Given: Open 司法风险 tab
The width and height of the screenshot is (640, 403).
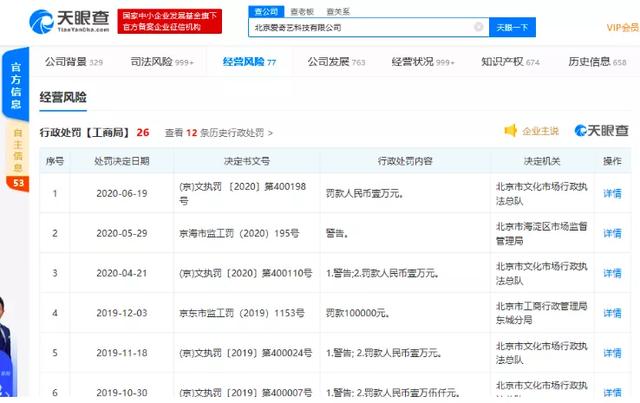Looking at the screenshot, I should [x=162, y=62].
